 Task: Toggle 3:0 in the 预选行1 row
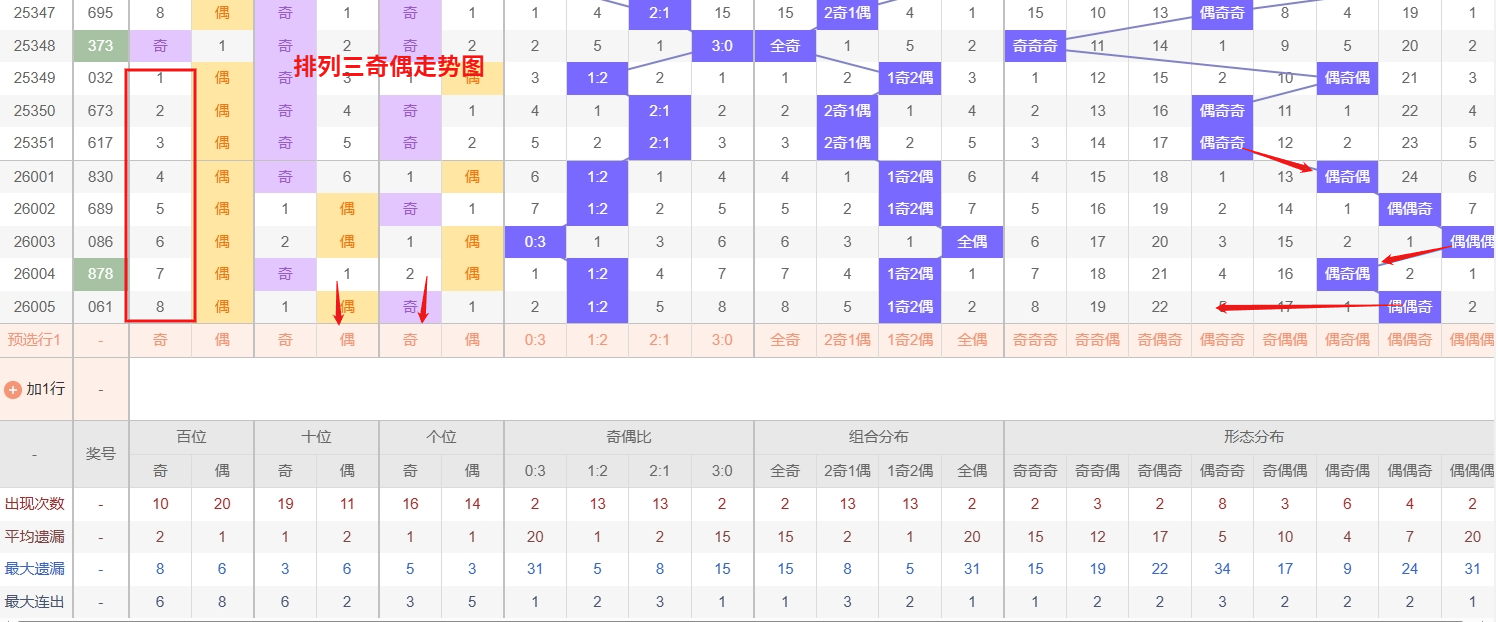click(722, 340)
